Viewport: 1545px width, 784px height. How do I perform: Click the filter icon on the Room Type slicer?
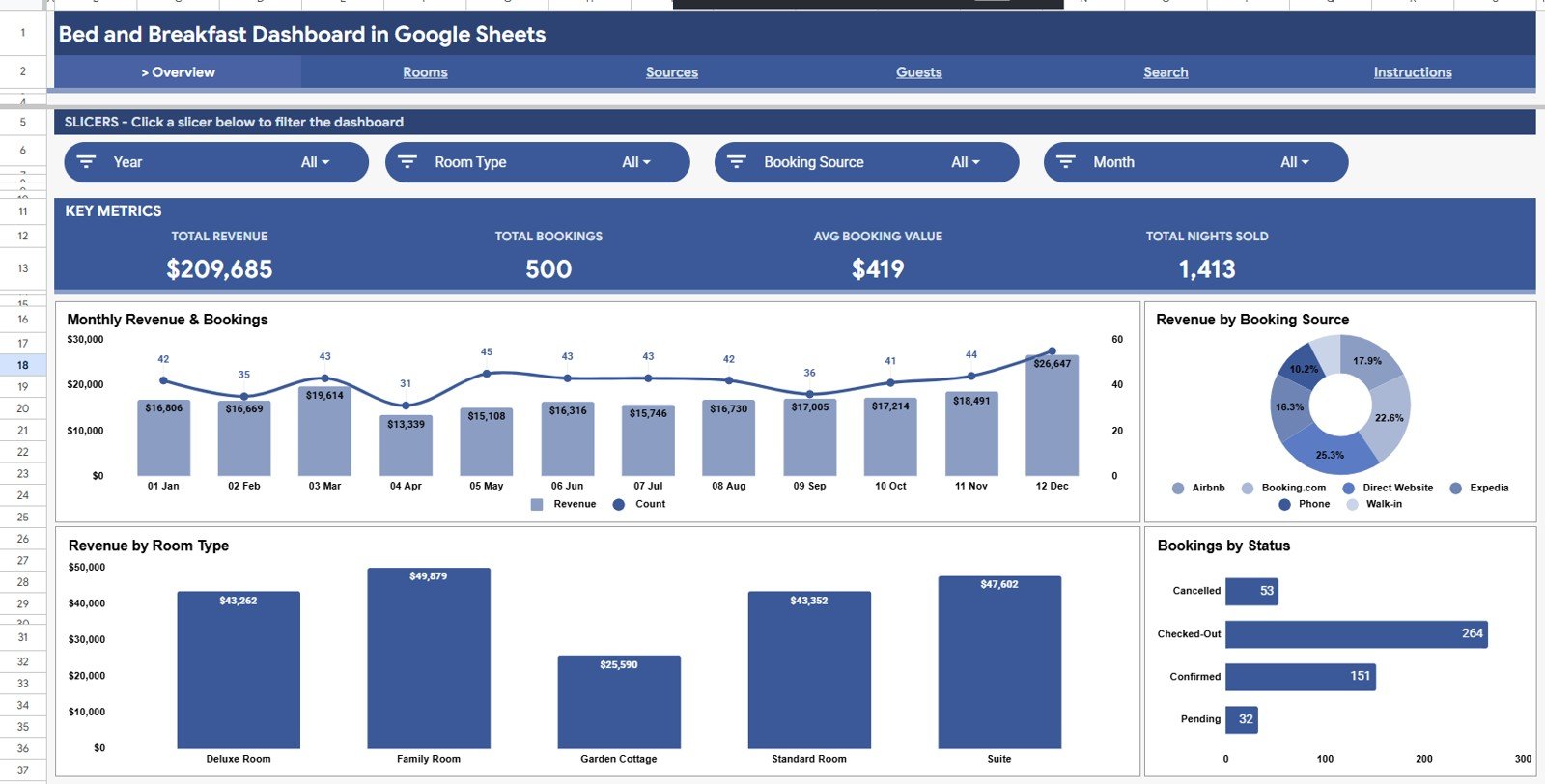tap(407, 162)
